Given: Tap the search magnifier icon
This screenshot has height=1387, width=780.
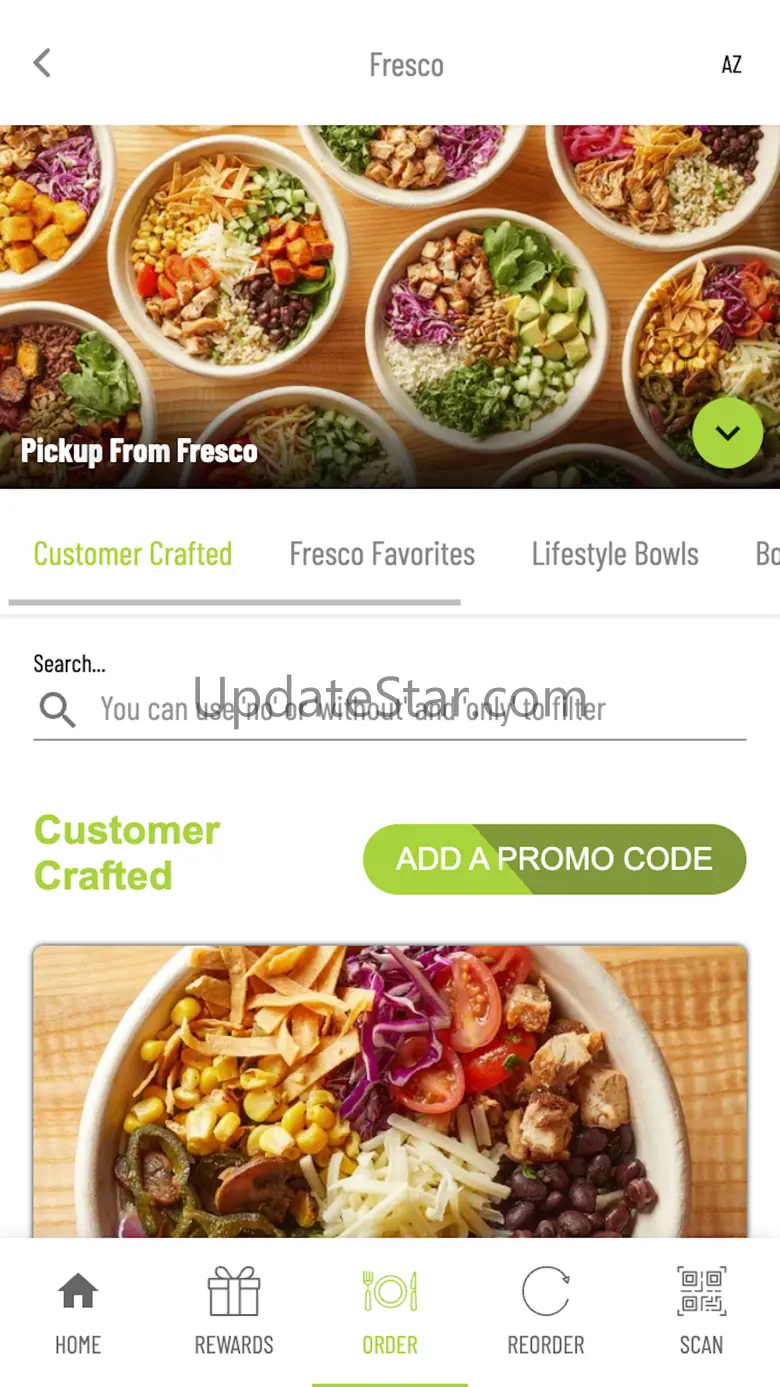Looking at the screenshot, I should 57,710.
